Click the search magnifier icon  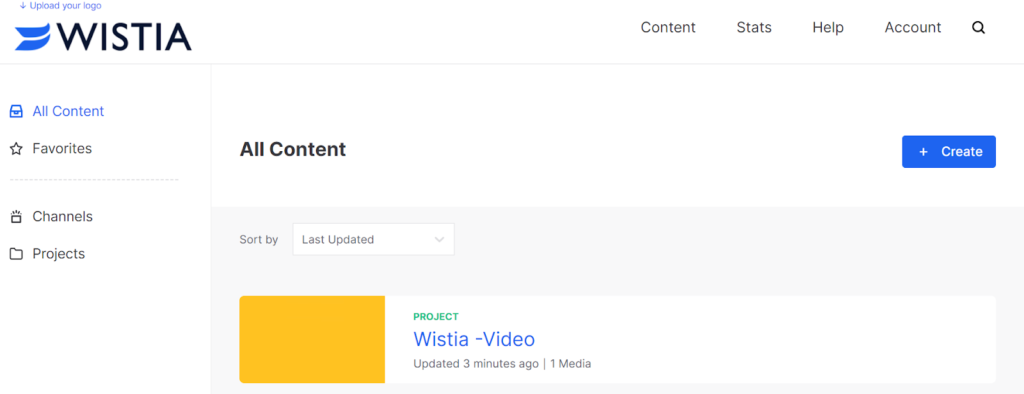(978, 27)
